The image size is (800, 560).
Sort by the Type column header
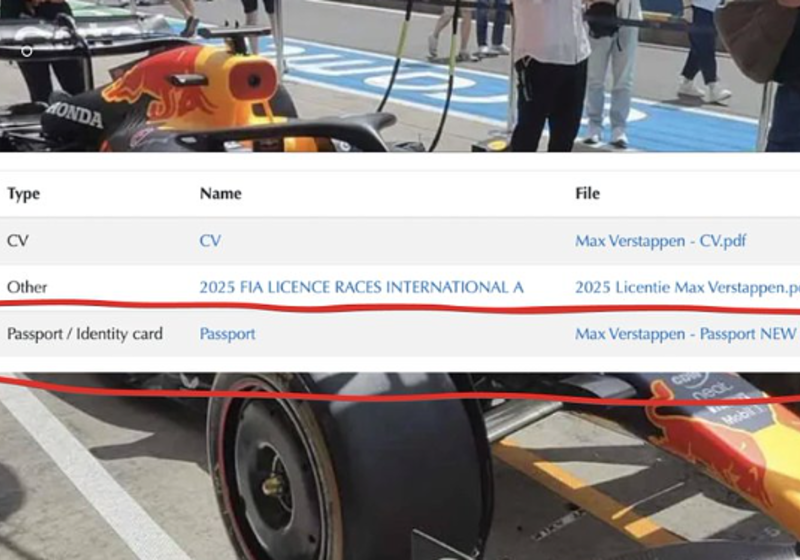pos(23,194)
